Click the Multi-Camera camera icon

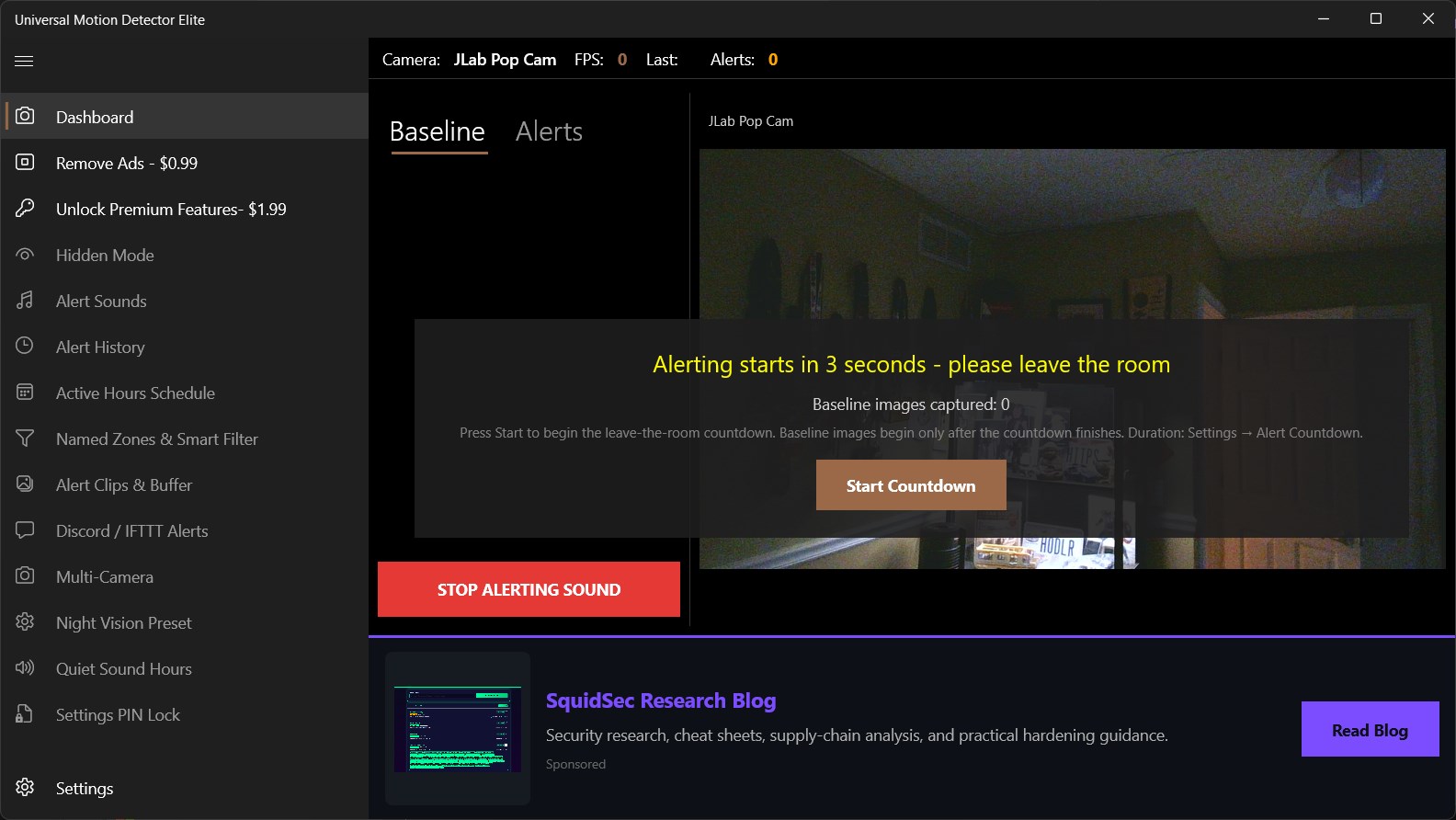pos(25,575)
